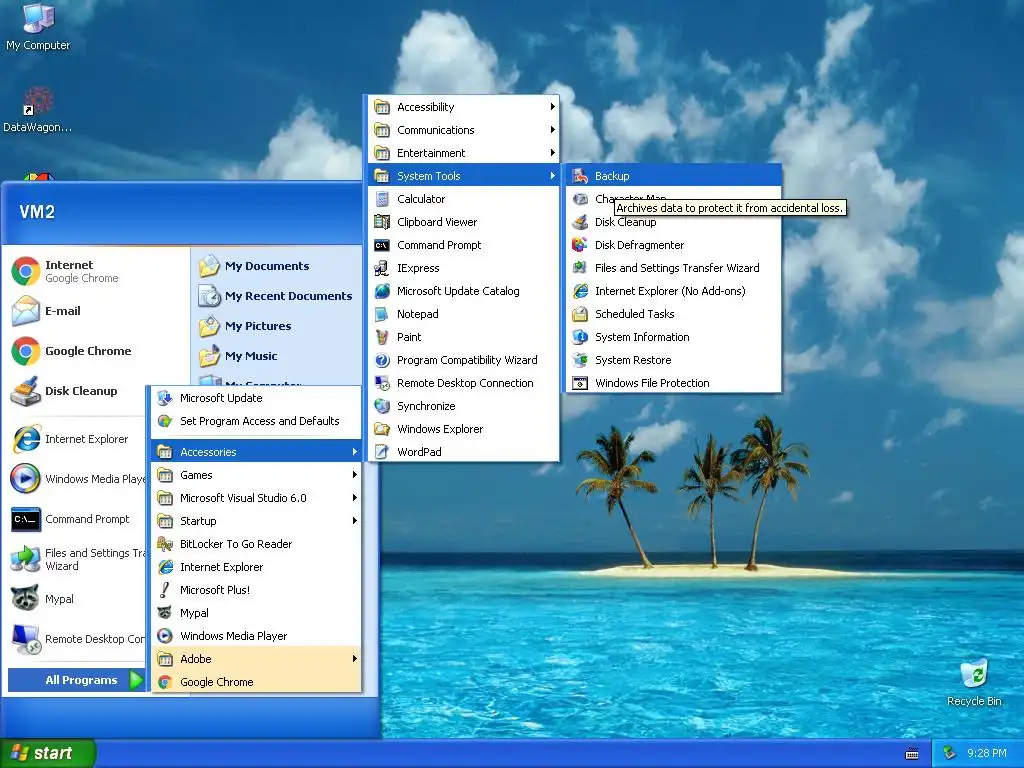
Task: Click the Start button
Action: (x=48, y=753)
